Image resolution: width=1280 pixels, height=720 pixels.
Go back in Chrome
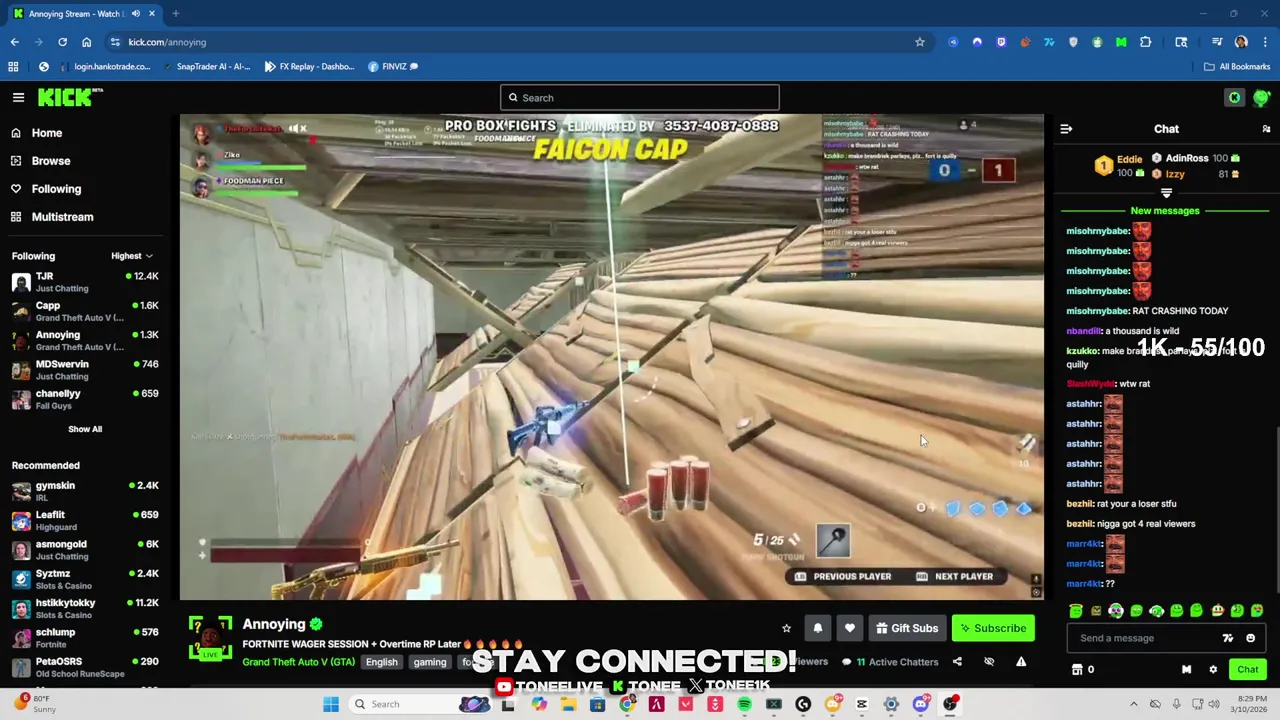pyautogui.click(x=14, y=42)
